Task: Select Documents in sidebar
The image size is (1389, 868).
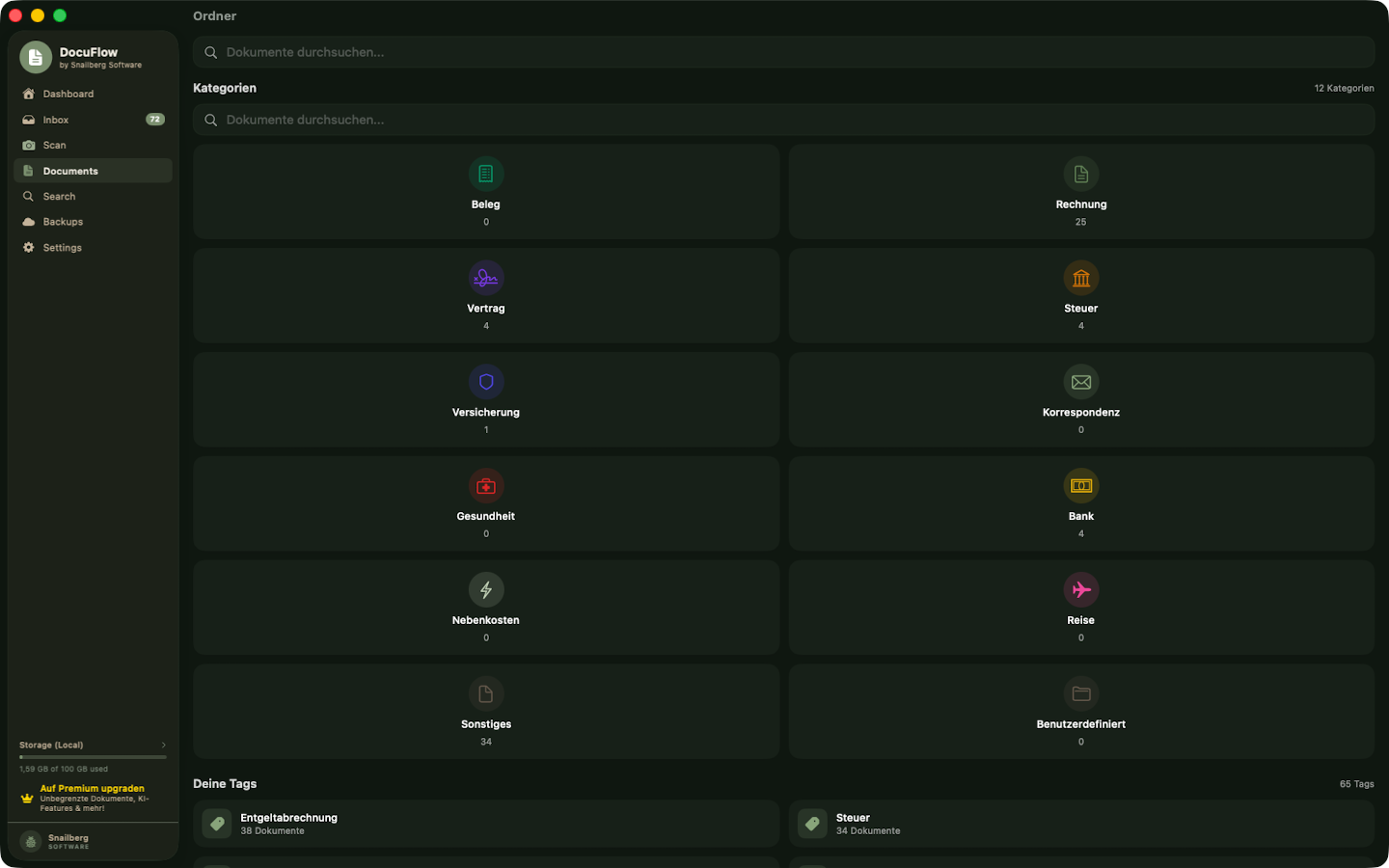Action: click(x=93, y=171)
